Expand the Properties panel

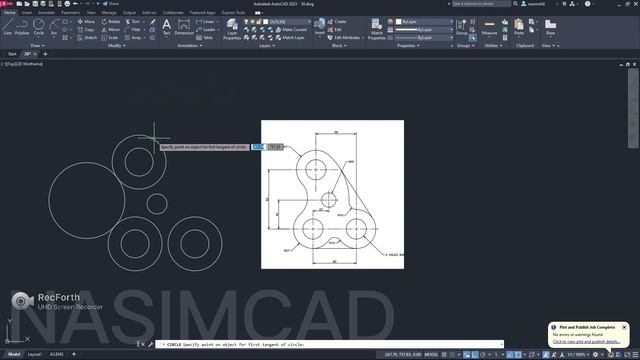click(x=408, y=46)
